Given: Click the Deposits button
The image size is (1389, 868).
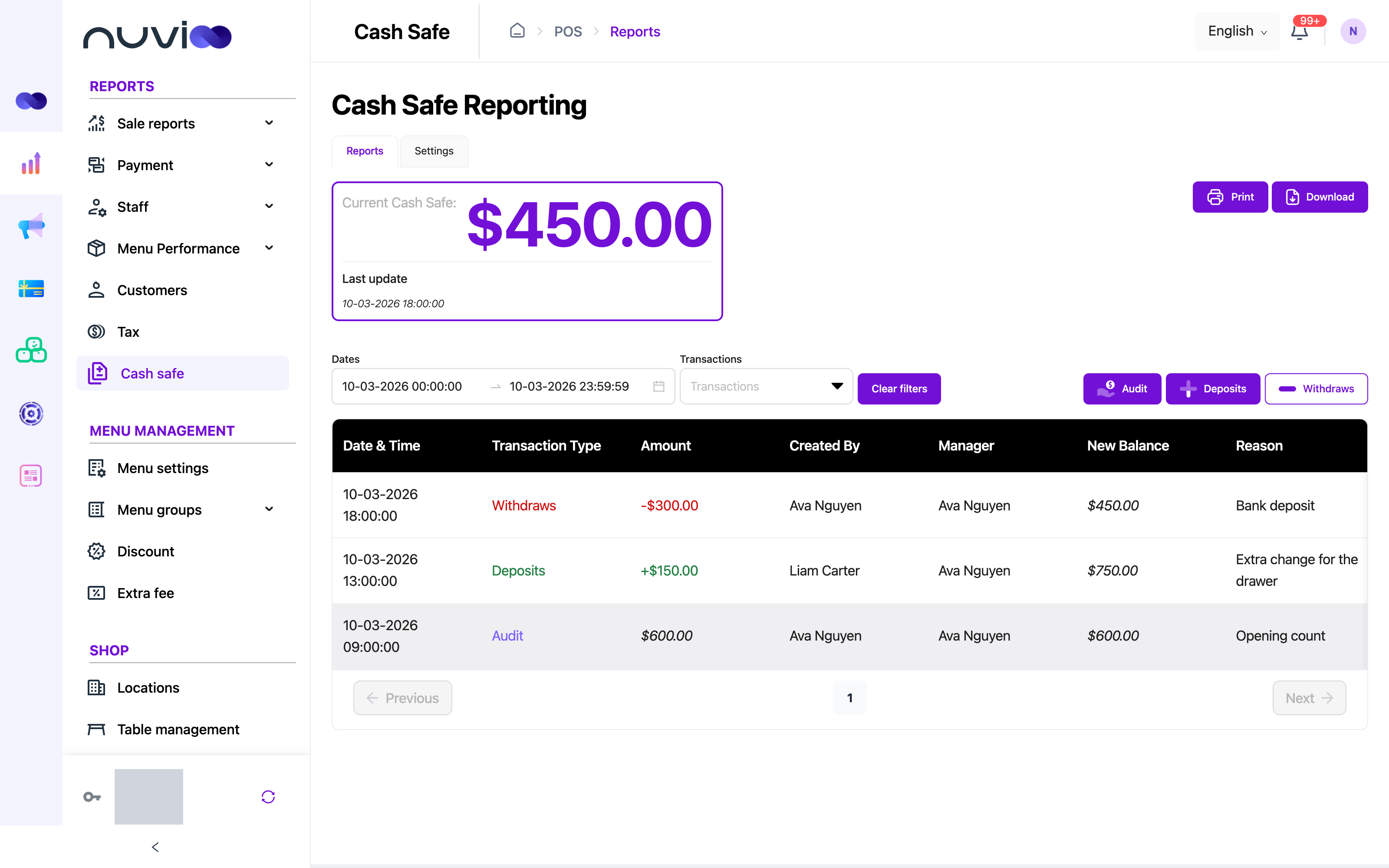Looking at the screenshot, I should coord(1213,389).
